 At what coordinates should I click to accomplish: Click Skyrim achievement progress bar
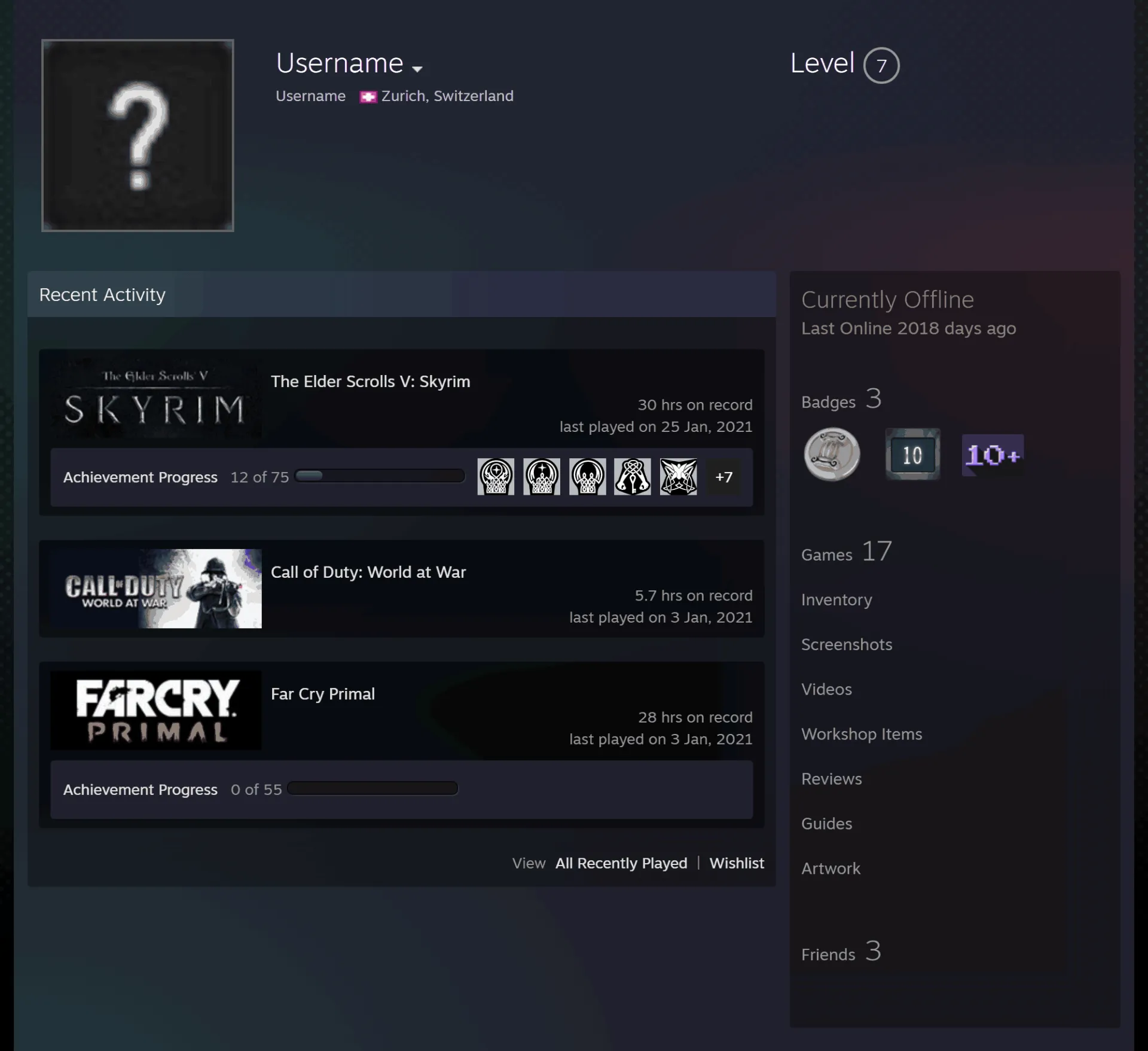tap(380, 476)
